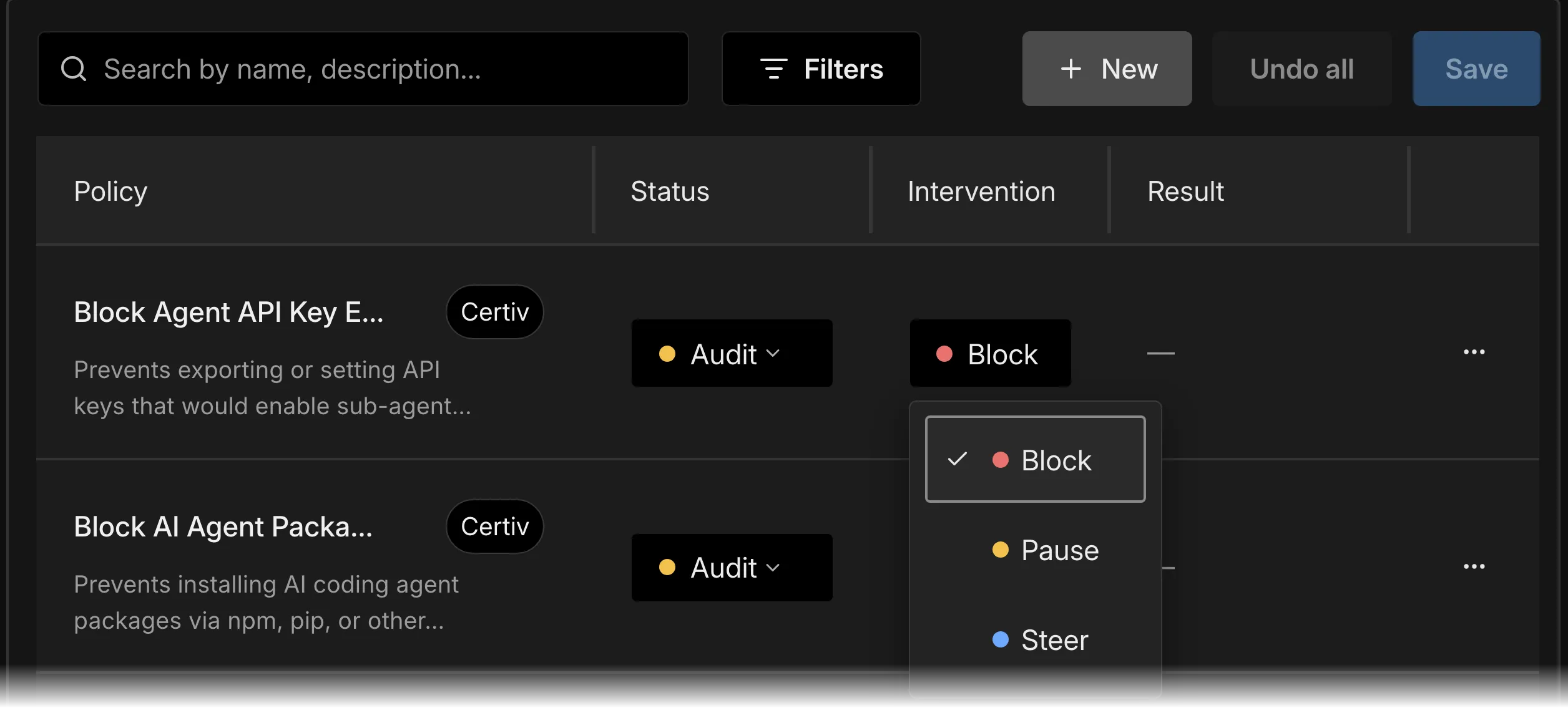Open the Block AI Agent Packa... policy
Viewport: 1568px width, 708px height.
click(x=223, y=526)
